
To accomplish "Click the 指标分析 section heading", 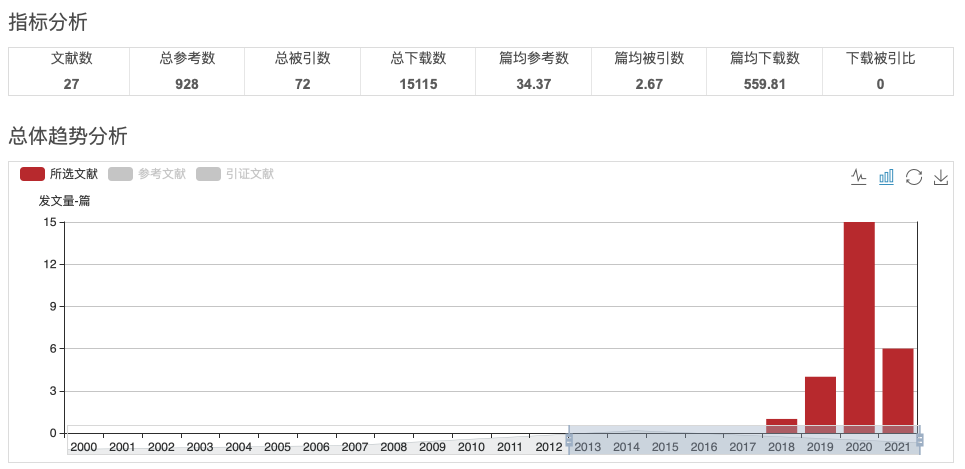I will click(x=48, y=22).
